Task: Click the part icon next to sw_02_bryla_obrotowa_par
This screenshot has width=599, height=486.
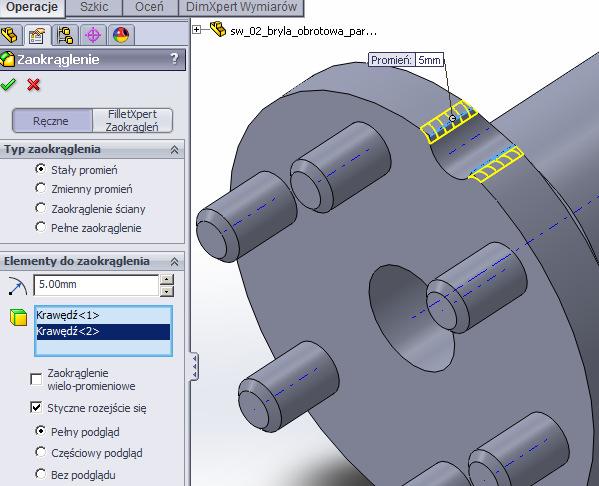Action: [218, 29]
